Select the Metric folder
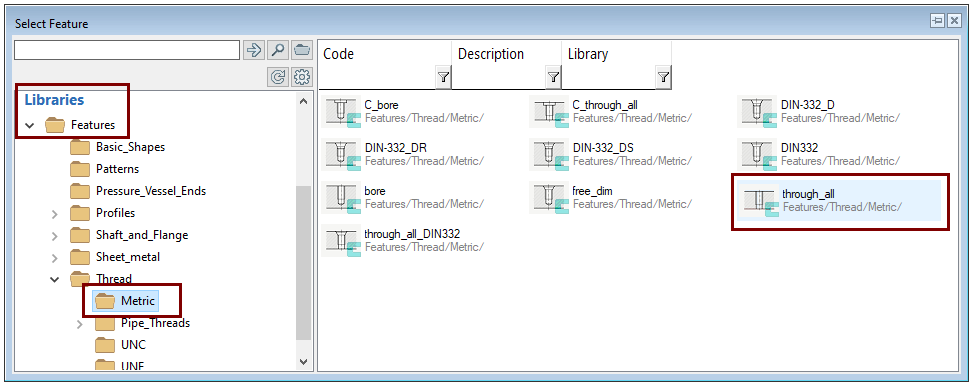This screenshot has width=973, height=385. tap(125, 301)
